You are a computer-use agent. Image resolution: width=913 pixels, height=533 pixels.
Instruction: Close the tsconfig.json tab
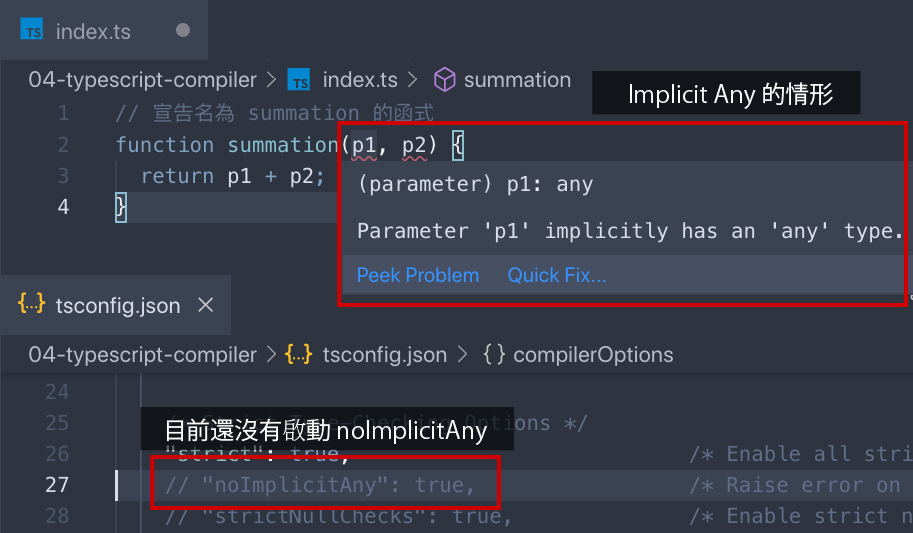coord(206,305)
